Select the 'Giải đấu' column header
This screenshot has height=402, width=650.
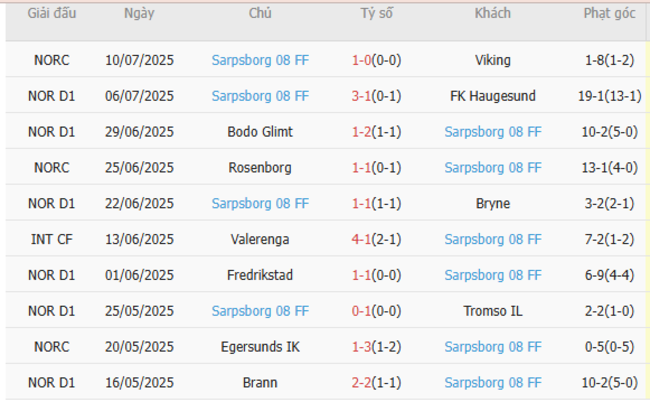[x=52, y=14]
